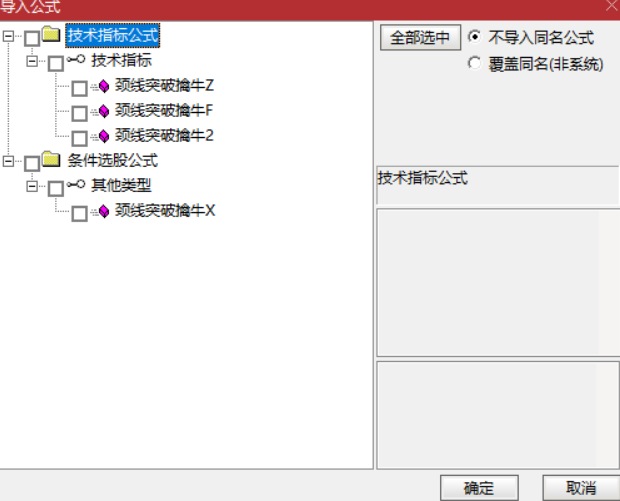
Task: Click the yellow folder icon beside 条件选股公式
Action: coord(51,159)
